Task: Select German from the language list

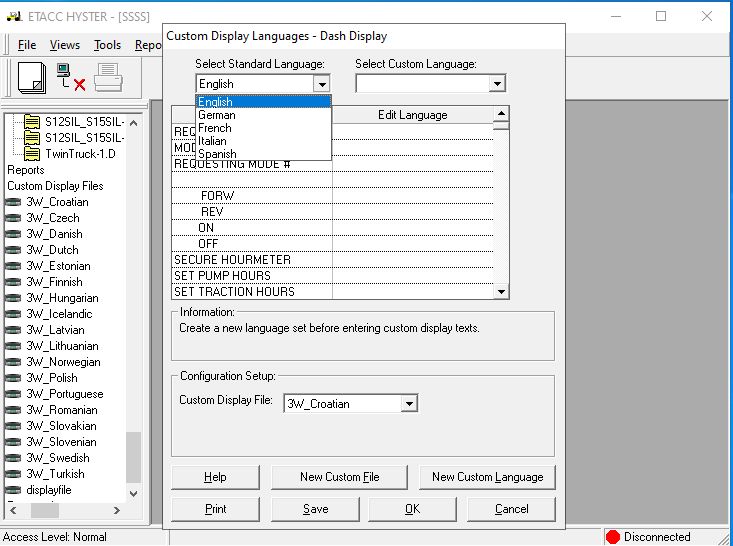Action: click(217, 115)
